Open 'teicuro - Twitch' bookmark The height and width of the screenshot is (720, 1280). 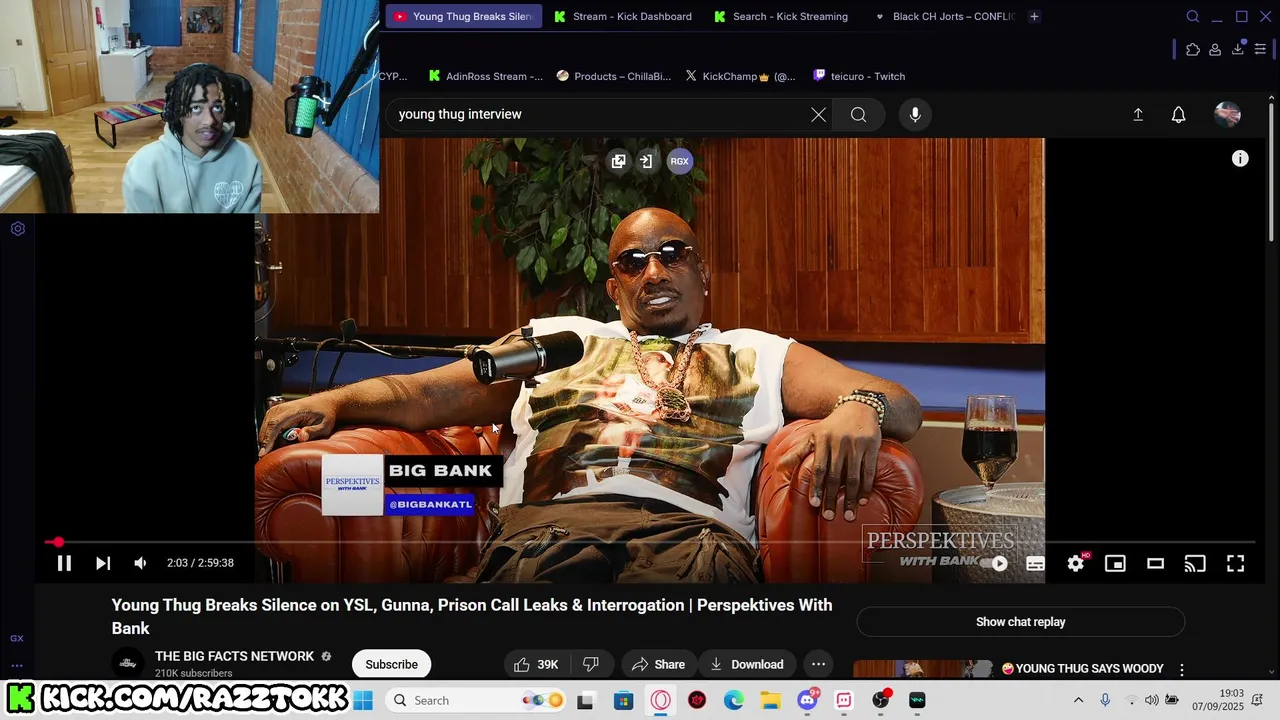tap(859, 76)
